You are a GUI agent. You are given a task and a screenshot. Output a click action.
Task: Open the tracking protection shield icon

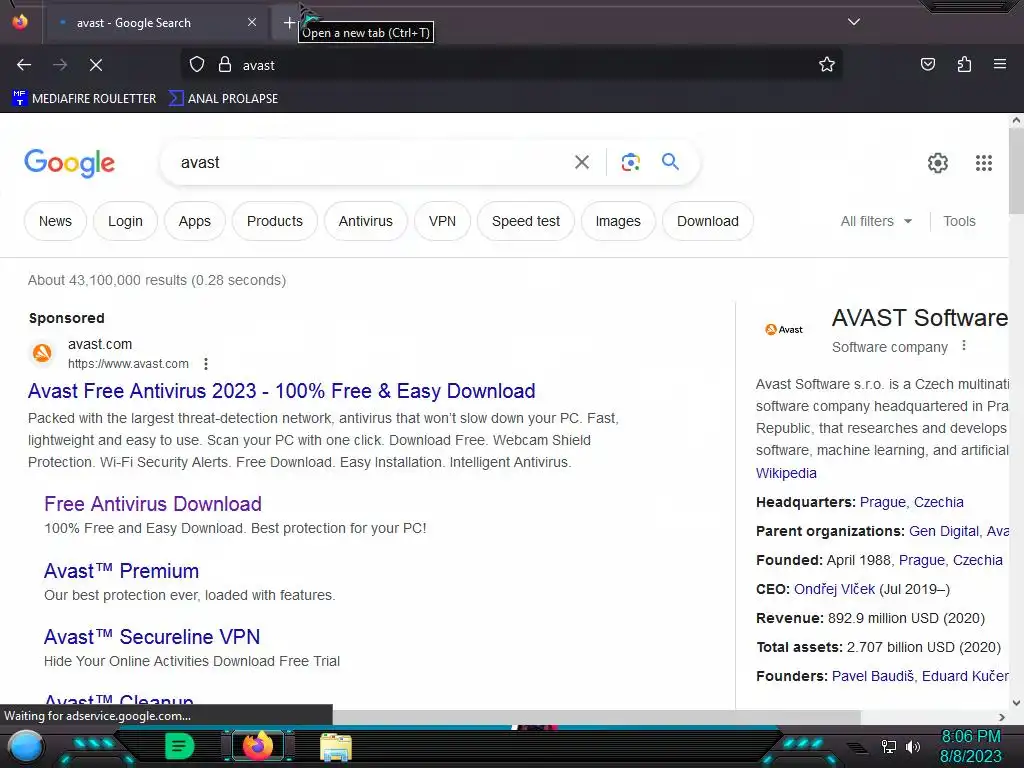197,65
